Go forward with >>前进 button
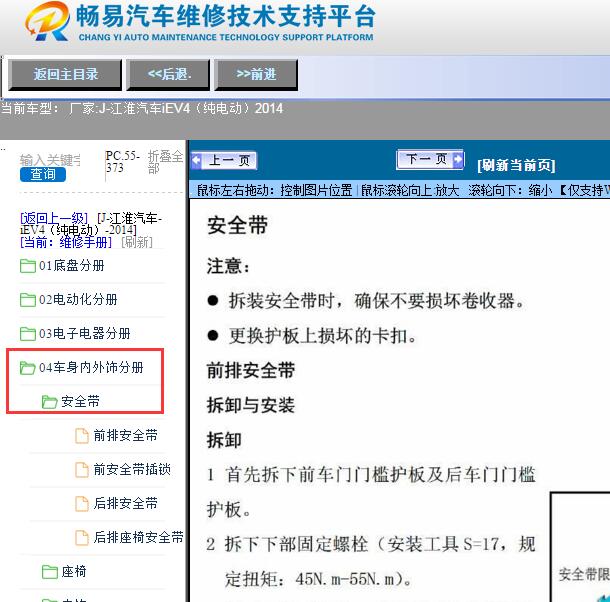Image resolution: width=610 pixels, height=602 pixels. click(256, 74)
